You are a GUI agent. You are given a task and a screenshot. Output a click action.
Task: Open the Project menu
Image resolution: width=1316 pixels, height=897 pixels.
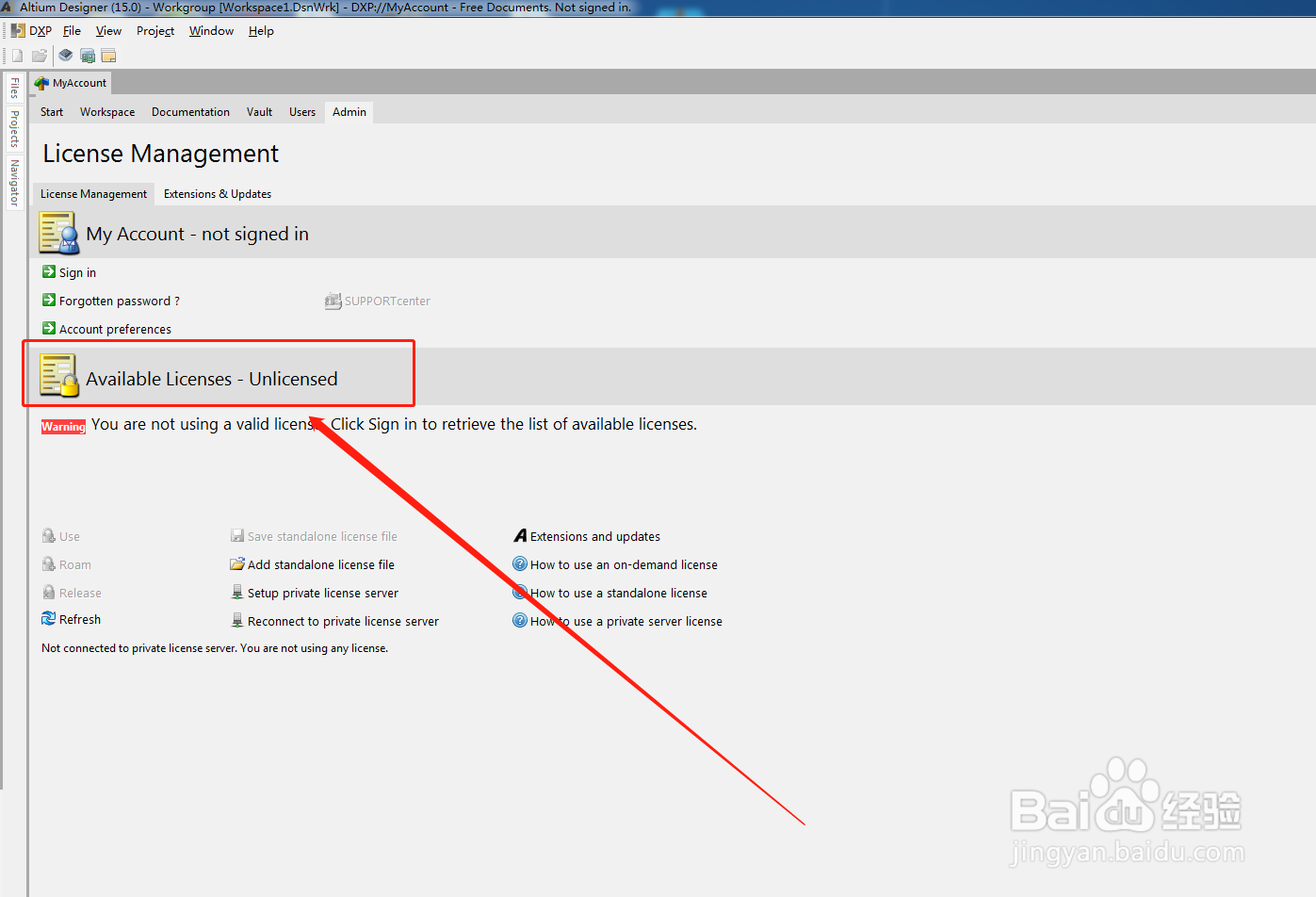155,31
